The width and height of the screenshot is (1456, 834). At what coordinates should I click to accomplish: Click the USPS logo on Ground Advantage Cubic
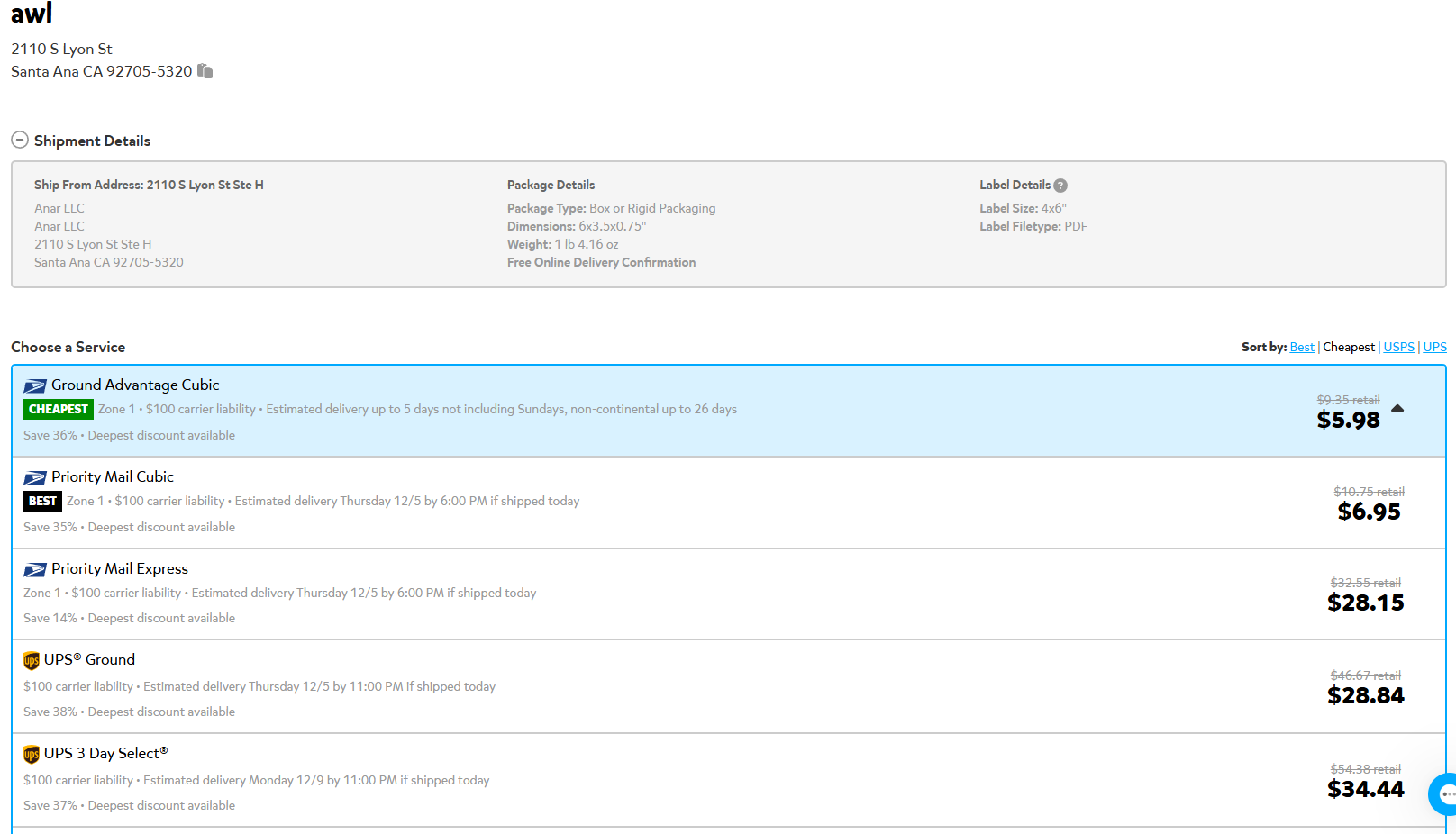[x=35, y=386]
